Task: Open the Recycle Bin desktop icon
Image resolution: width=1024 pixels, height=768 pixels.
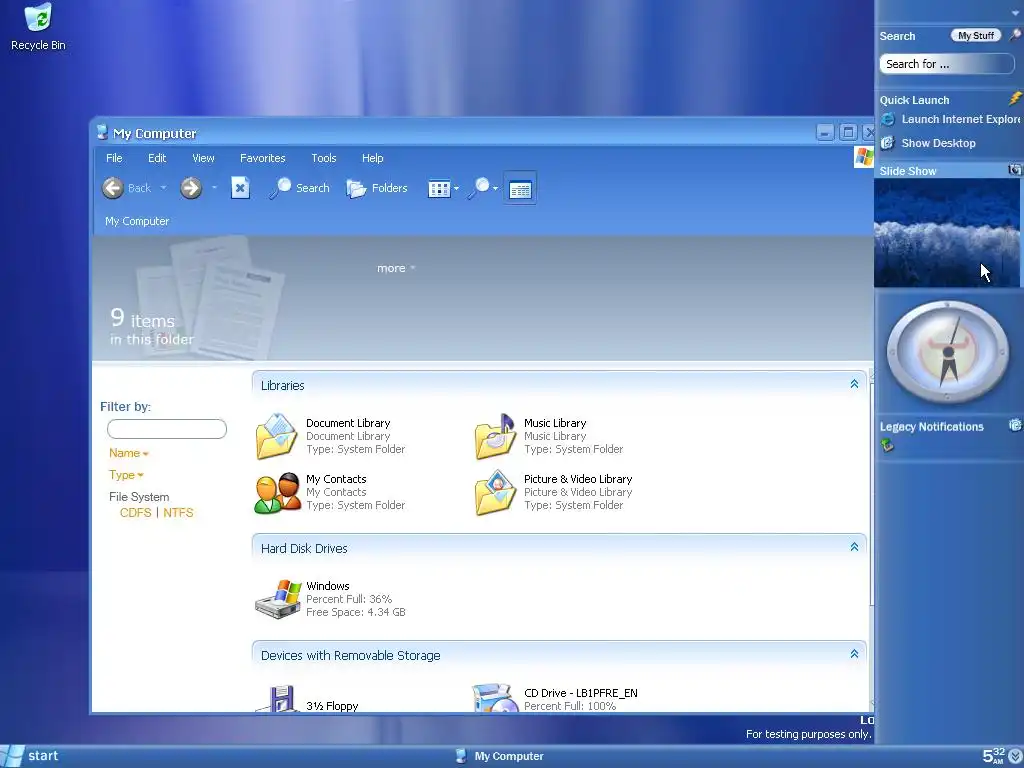Action: [38, 27]
